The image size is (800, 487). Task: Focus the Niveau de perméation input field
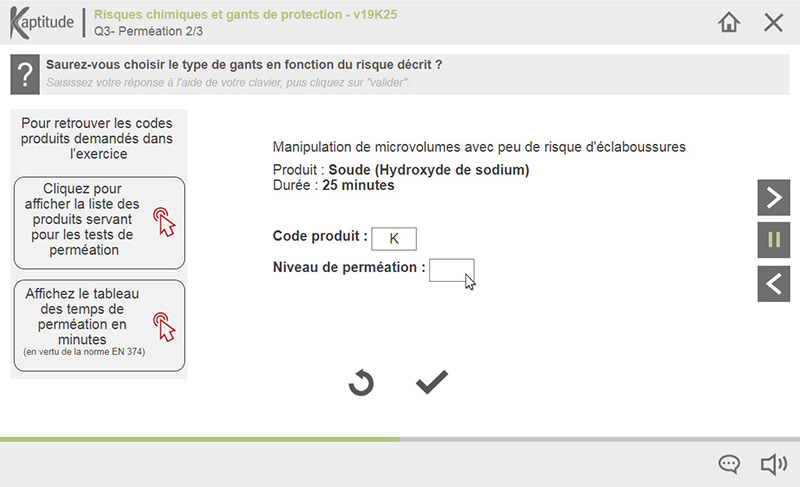point(451,270)
